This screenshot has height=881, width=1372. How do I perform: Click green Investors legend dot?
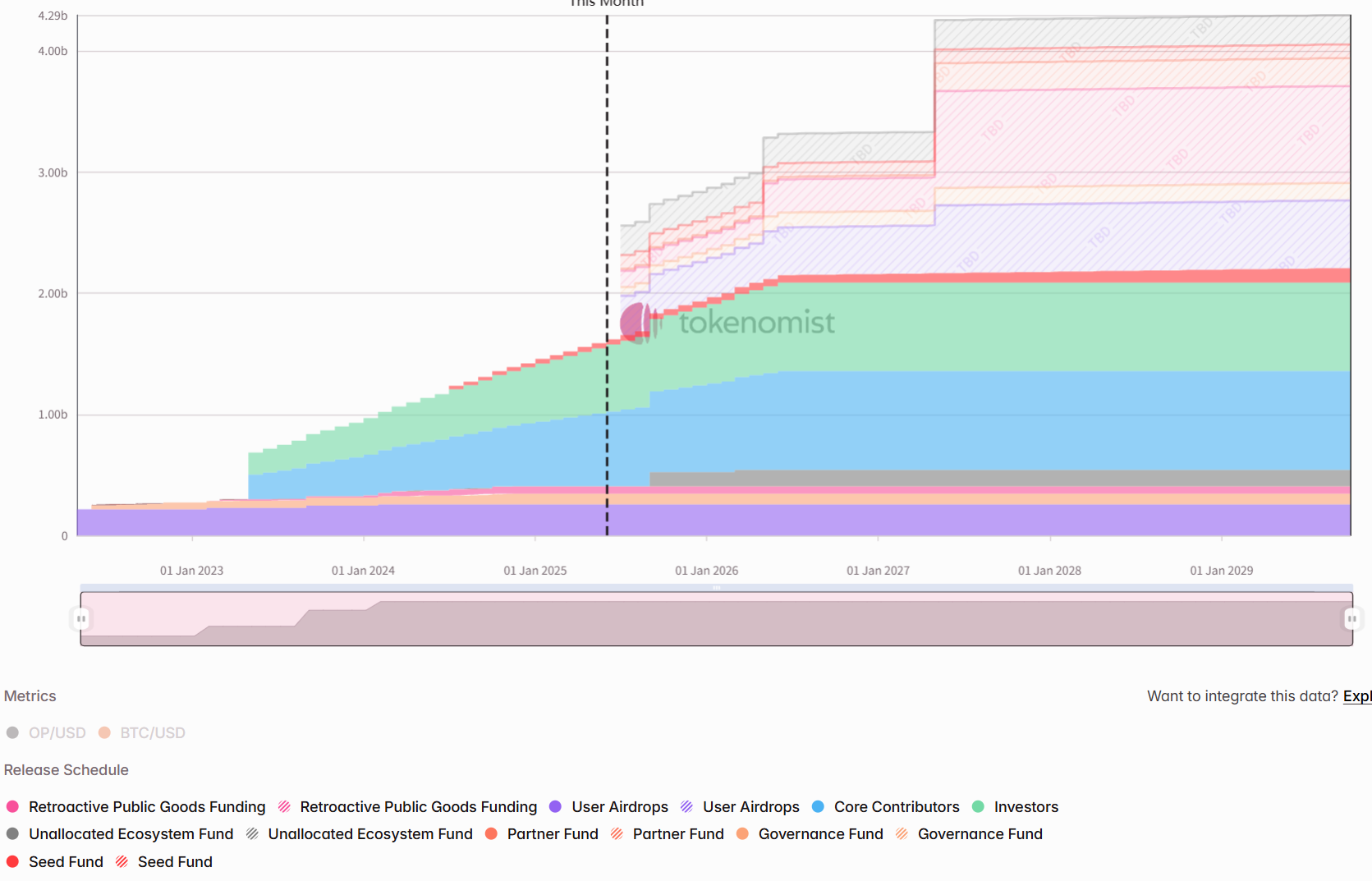(978, 806)
